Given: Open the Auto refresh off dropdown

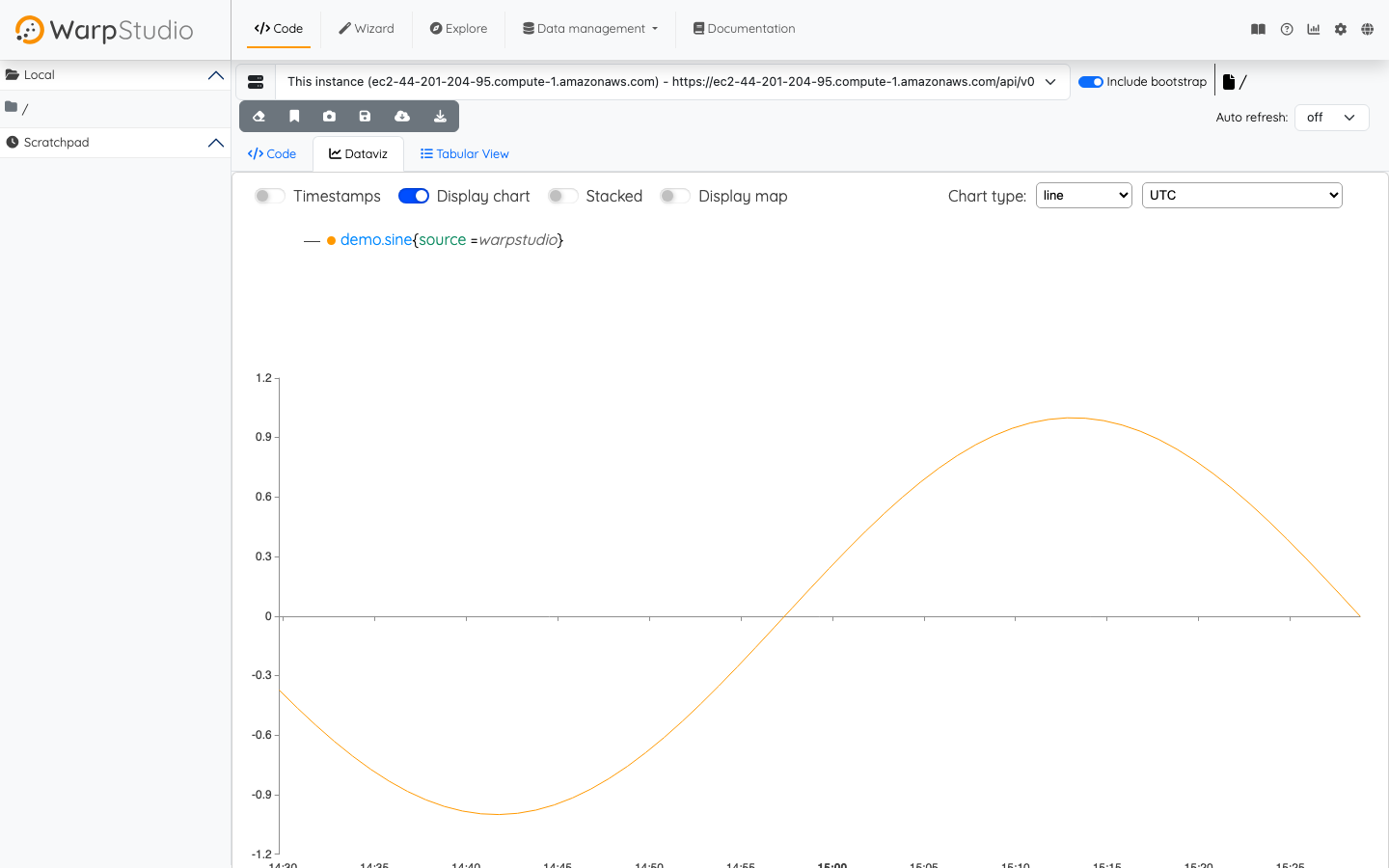Looking at the screenshot, I should tap(1332, 118).
